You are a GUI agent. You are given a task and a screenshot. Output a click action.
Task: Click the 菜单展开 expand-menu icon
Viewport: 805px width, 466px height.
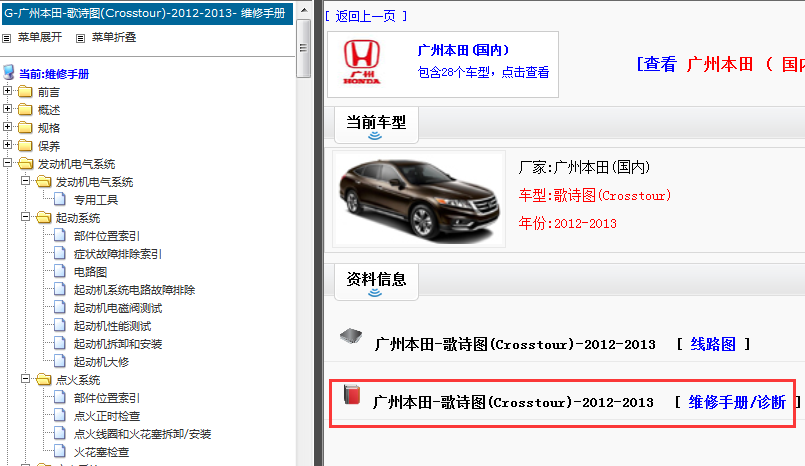click(x=7, y=38)
